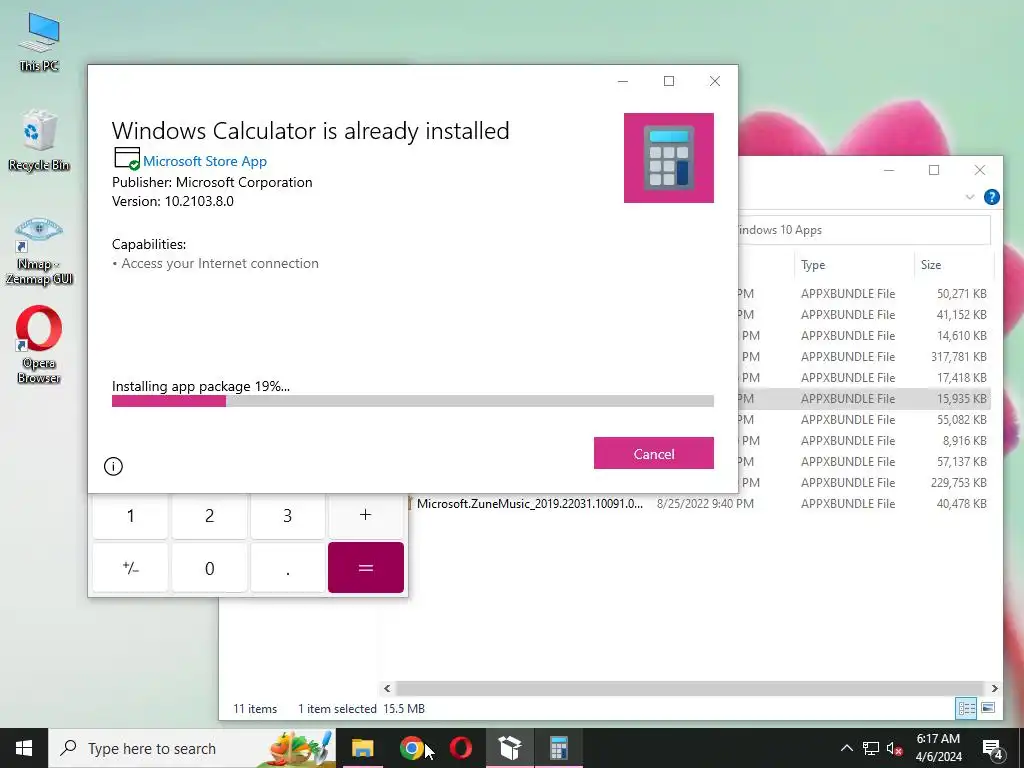
Task: Click the Microsoft Store App verified icon
Action: pos(127,159)
